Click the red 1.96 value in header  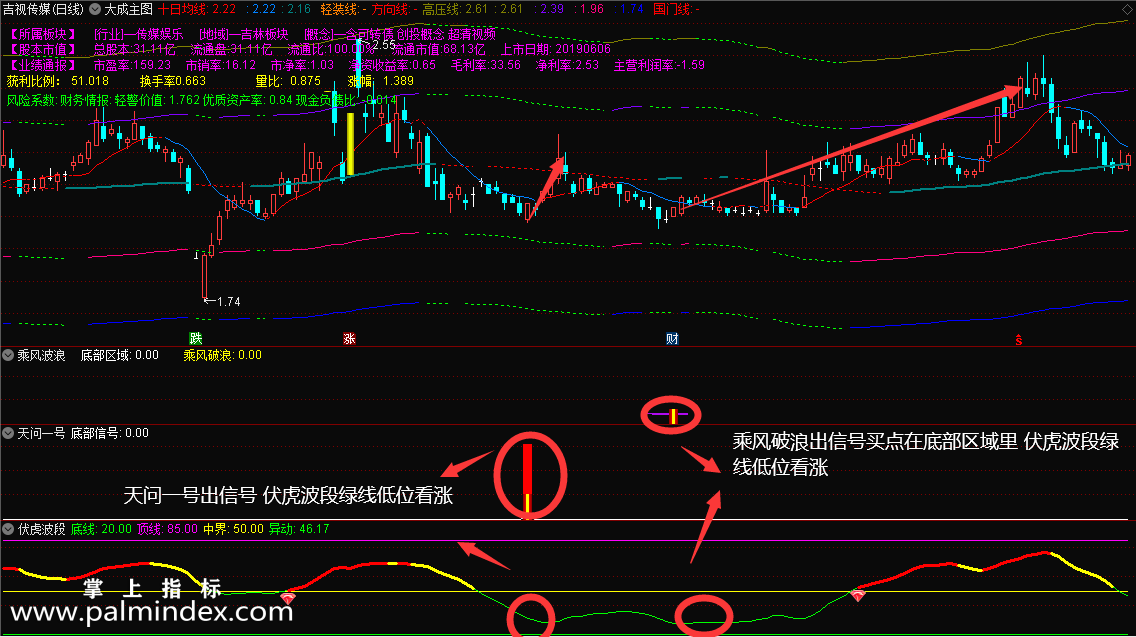592,9
